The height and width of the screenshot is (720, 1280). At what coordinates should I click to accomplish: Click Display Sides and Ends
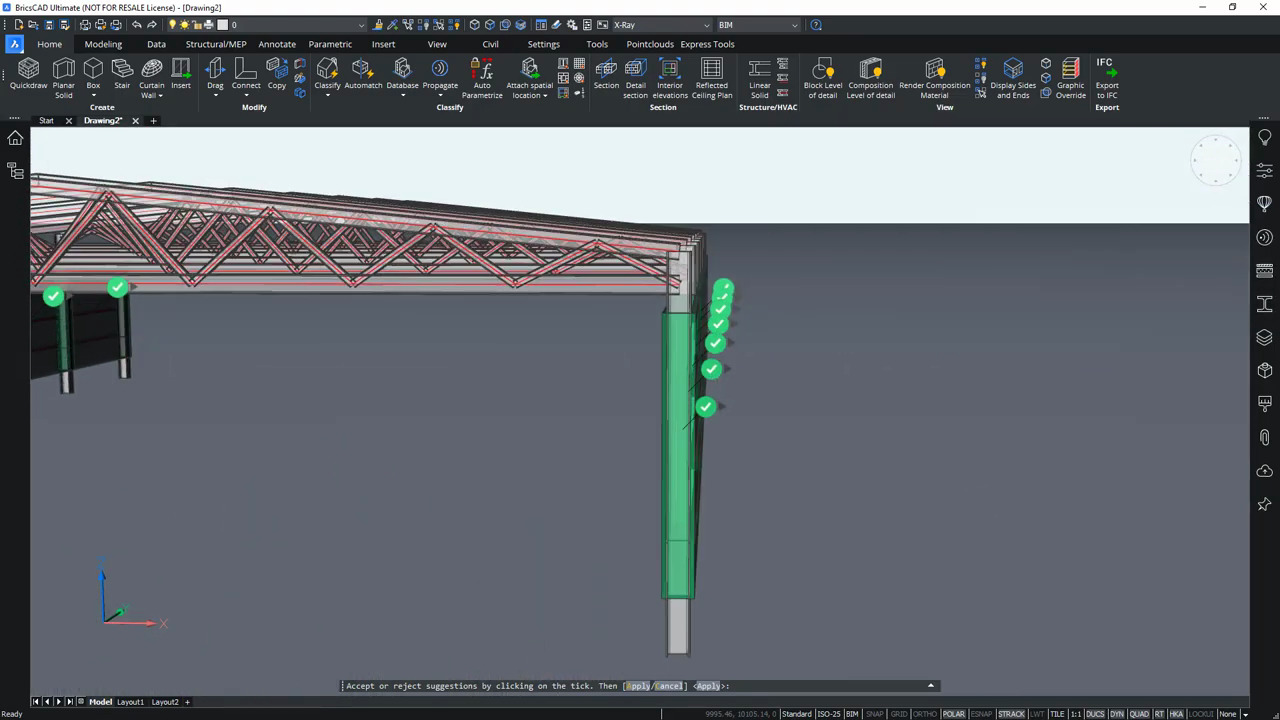[1013, 78]
